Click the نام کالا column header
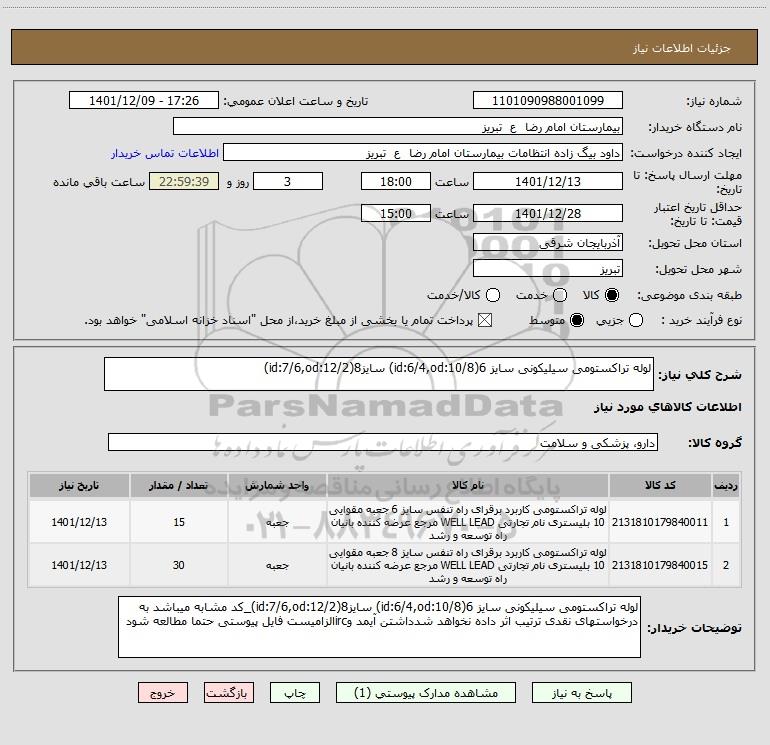Screen dimensions: 770x745 (468, 485)
